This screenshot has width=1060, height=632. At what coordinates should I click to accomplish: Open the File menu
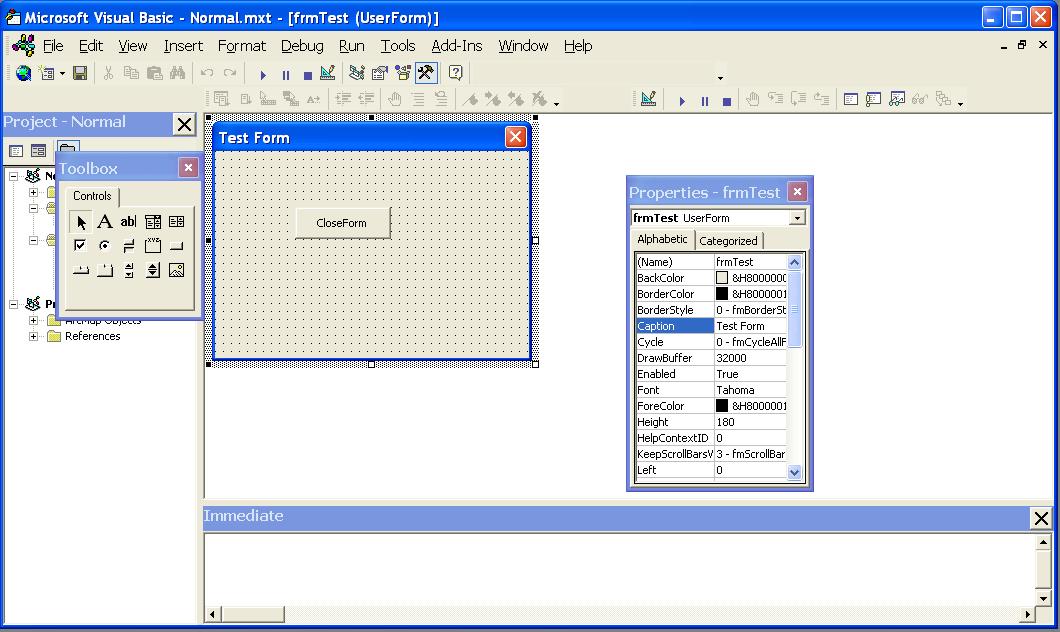click(53, 46)
